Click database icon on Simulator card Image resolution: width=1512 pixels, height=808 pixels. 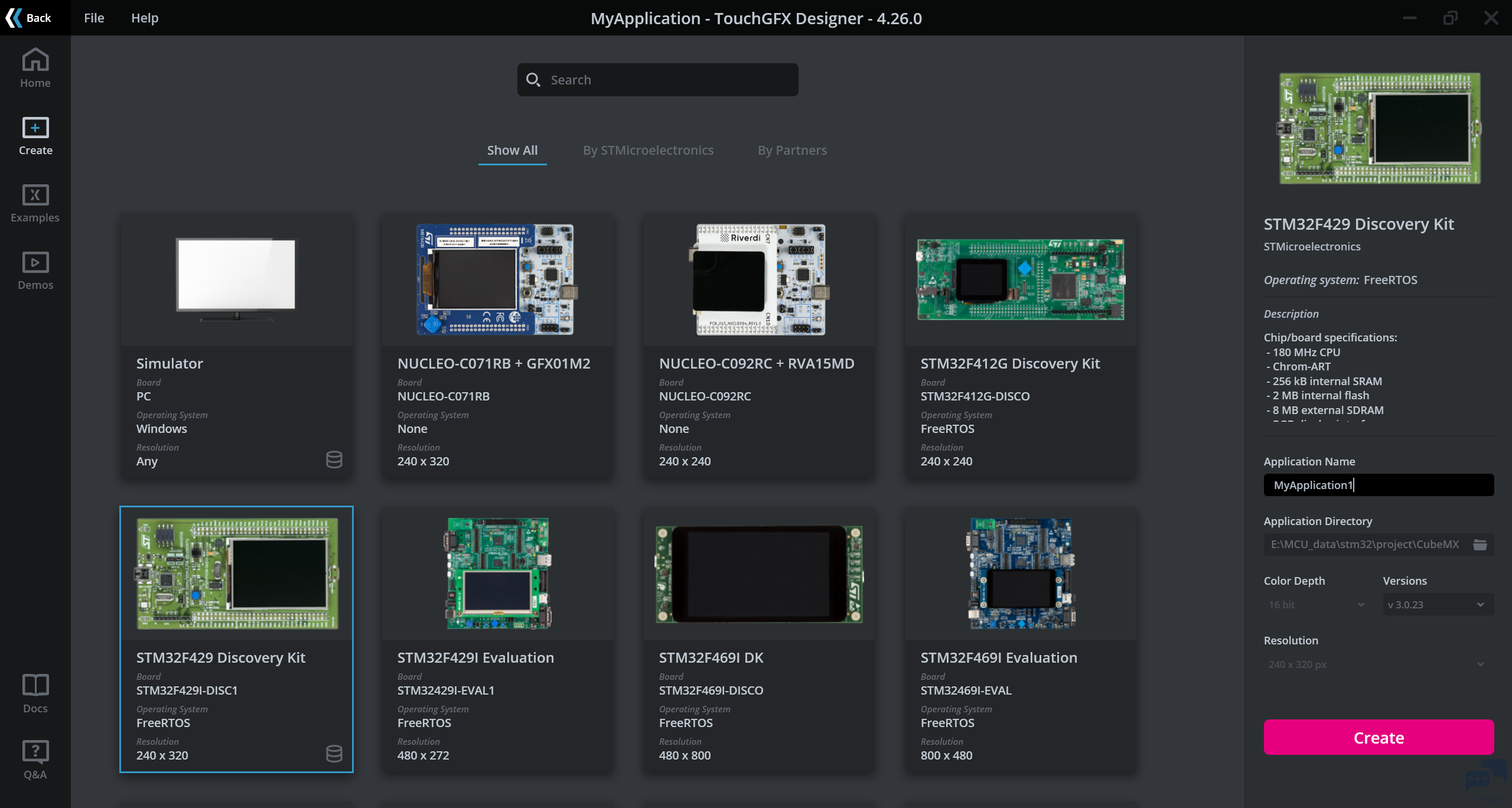coord(334,460)
